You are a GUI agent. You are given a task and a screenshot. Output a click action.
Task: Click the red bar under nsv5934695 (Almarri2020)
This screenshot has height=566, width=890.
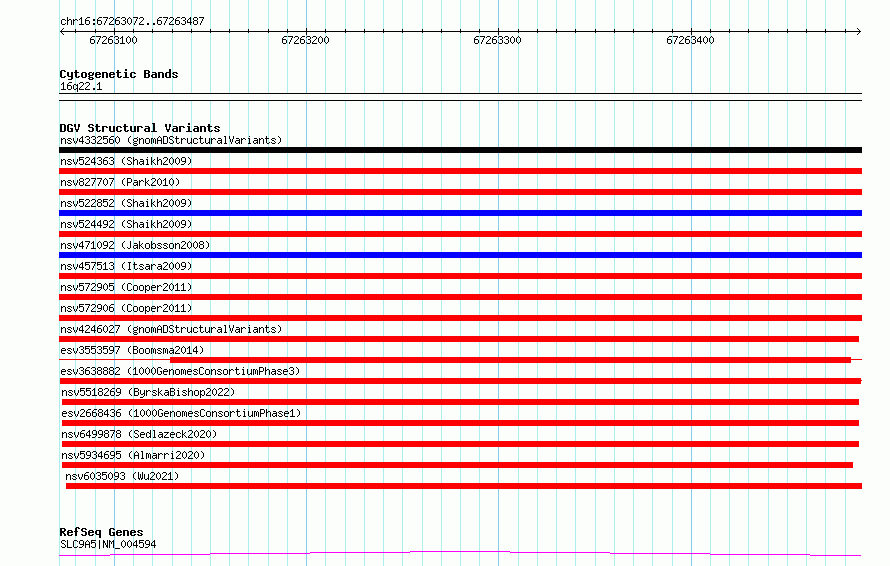point(457,465)
